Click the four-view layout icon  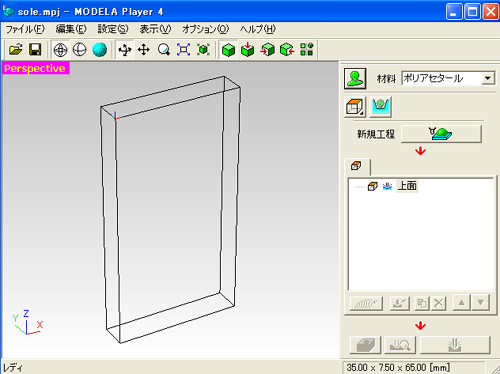pos(307,50)
